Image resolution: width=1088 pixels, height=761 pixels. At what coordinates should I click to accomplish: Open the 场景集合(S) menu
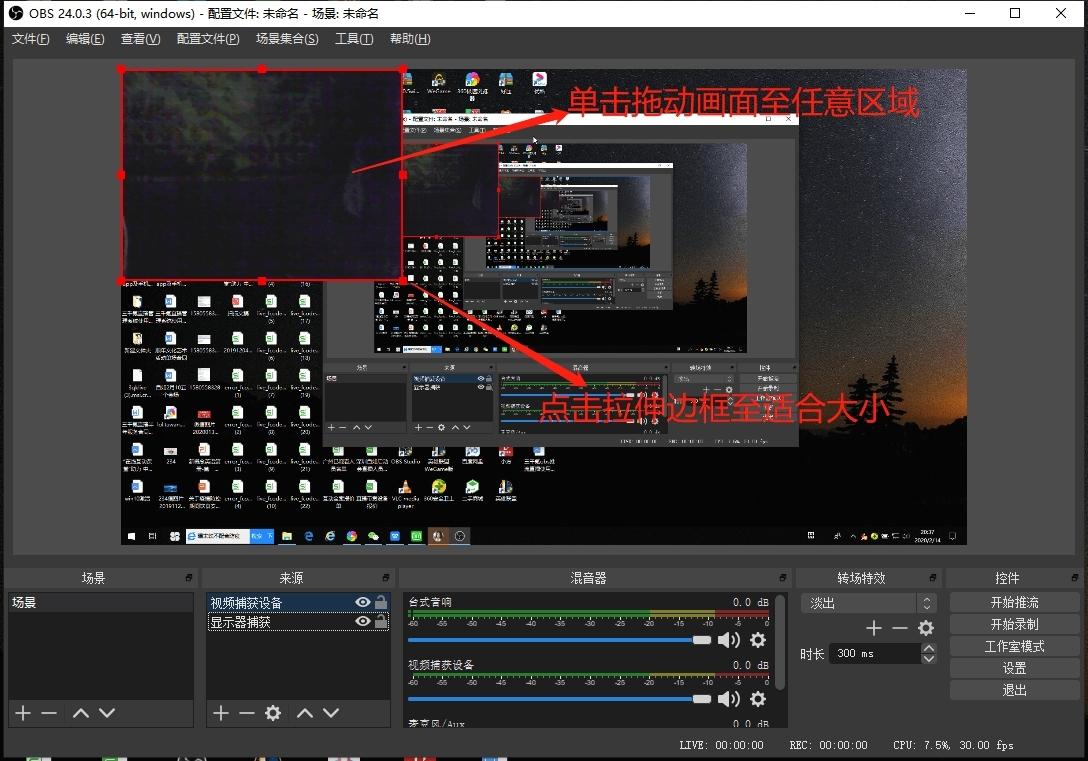(287, 39)
